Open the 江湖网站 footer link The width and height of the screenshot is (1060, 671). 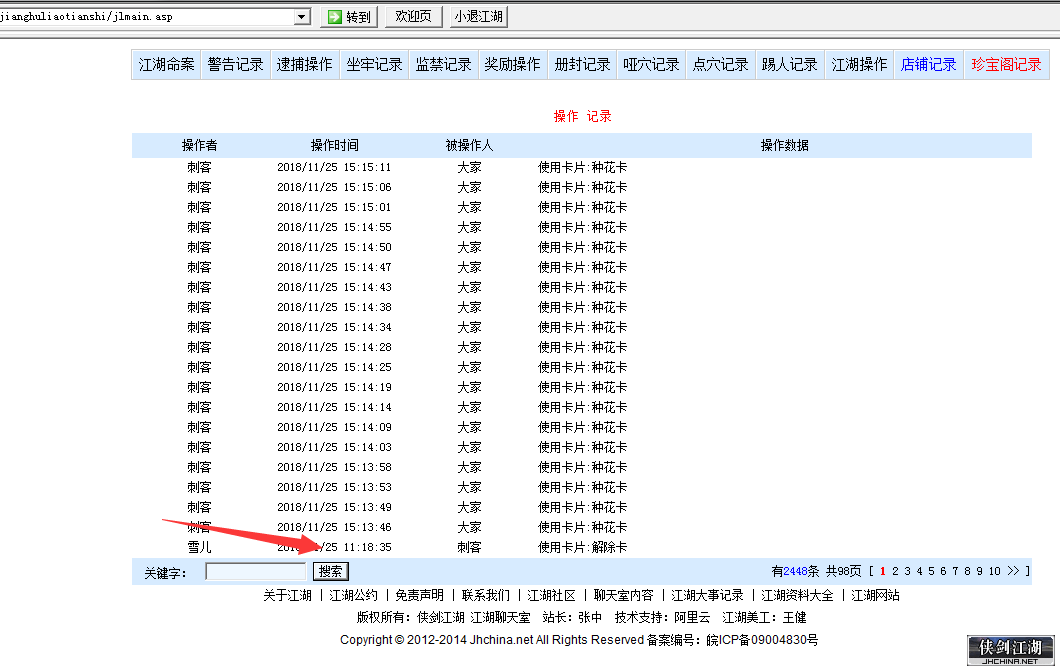pos(875,595)
